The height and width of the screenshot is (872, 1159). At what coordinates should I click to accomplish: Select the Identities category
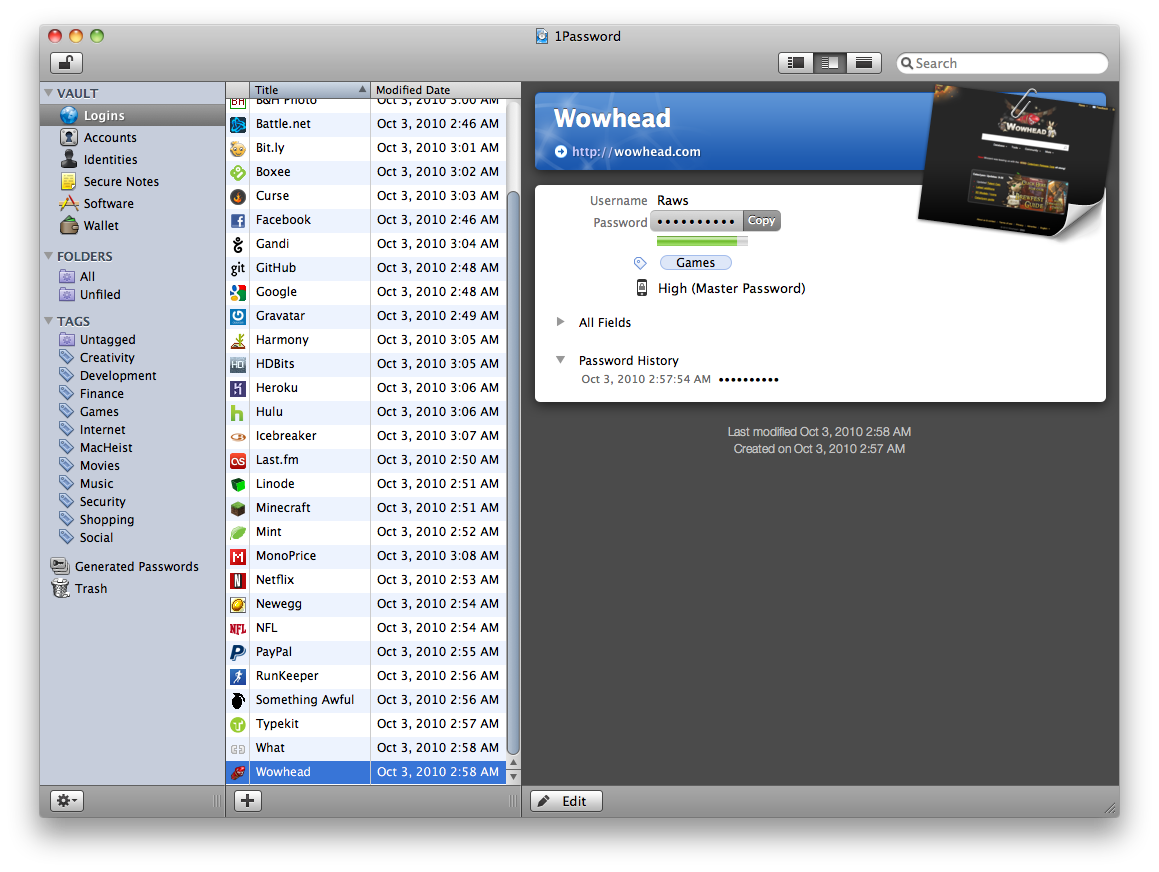coord(110,160)
